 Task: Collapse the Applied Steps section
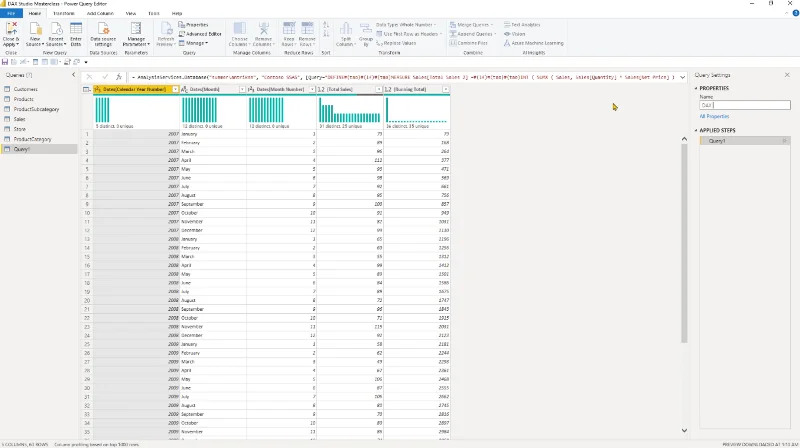pyautogui.click(x=696, y=131)
